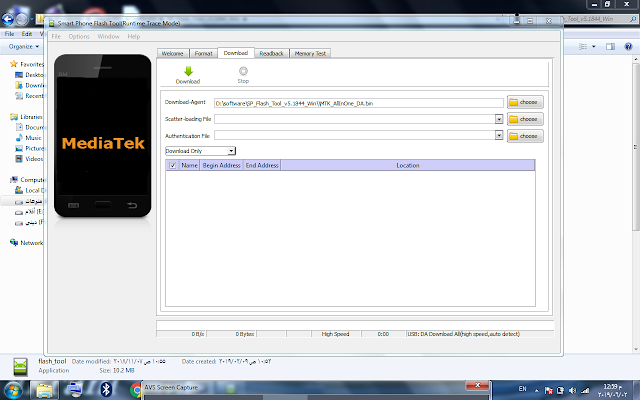
Task: Select Network in the Explorer sidebar
Action: tap(27, 243)
